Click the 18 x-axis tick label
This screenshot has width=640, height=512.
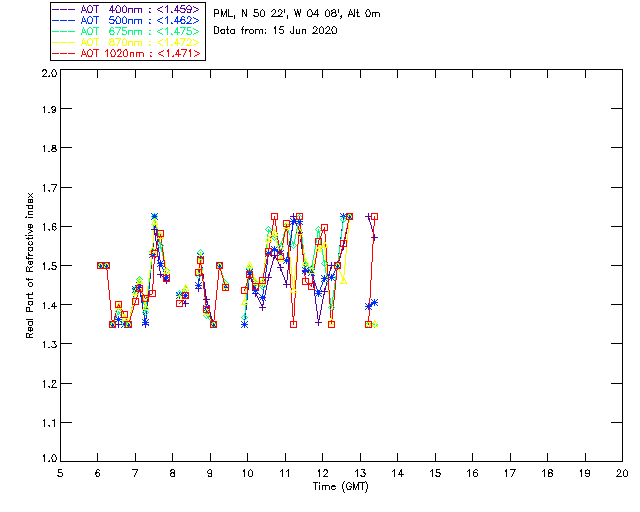click(547, 473)
